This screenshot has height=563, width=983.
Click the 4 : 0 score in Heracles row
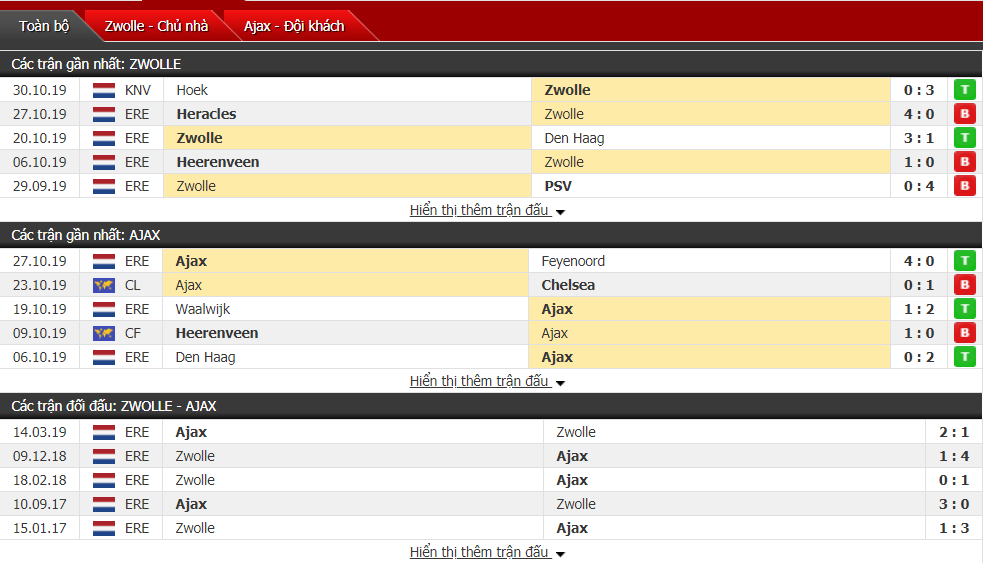coord(919,114)
